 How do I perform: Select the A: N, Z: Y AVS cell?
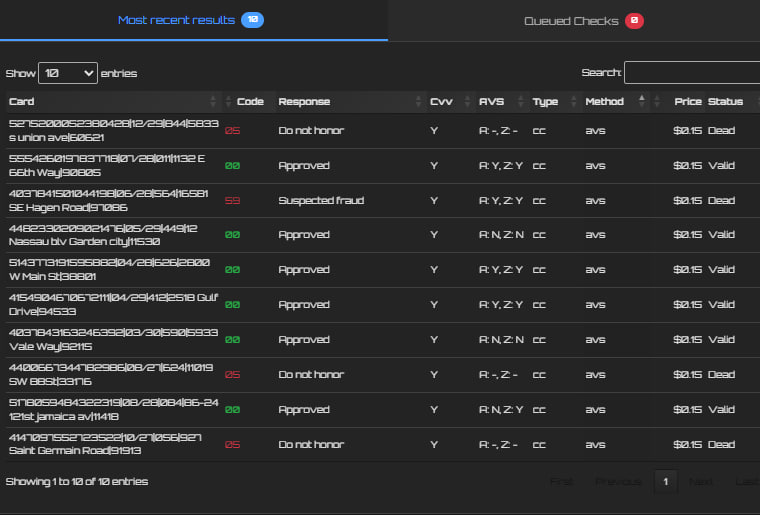(x=501, y=409)
